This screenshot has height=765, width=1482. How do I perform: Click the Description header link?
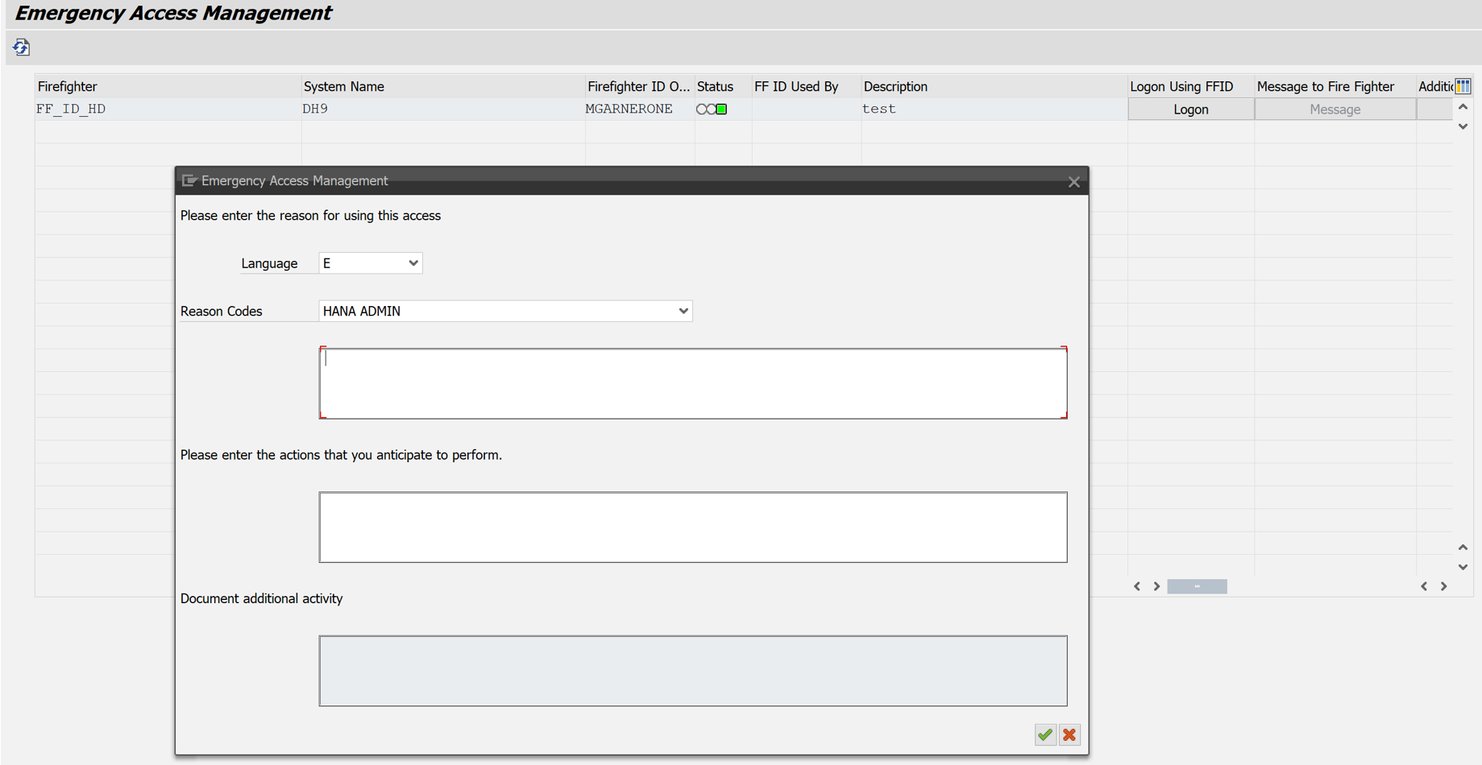coord(895,86)
